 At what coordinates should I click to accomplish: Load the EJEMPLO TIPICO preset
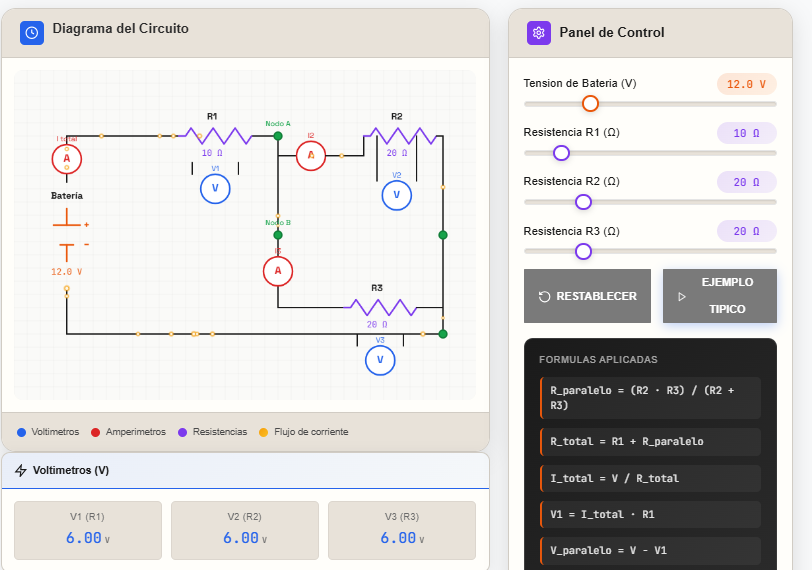pos(719,296)
